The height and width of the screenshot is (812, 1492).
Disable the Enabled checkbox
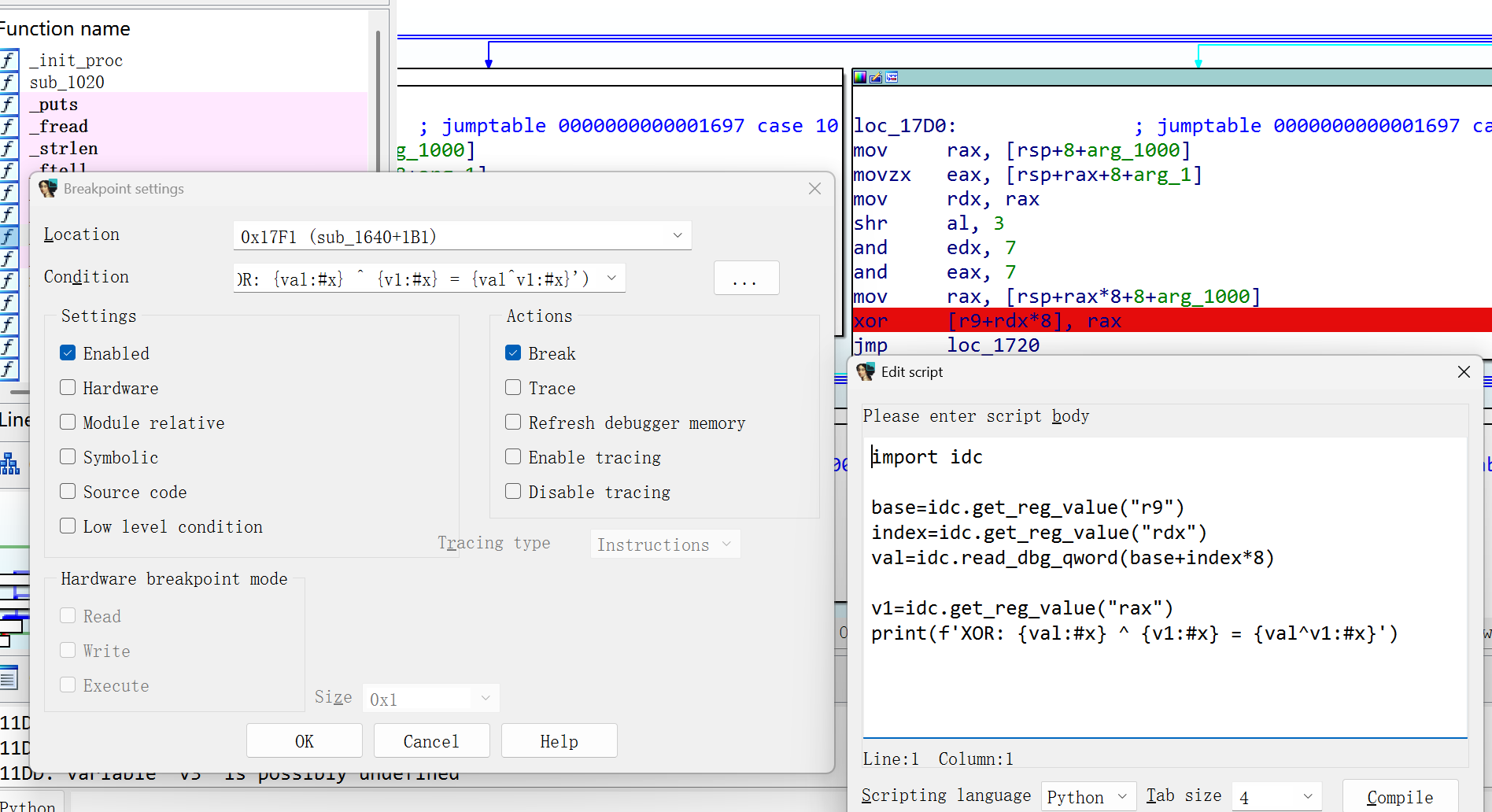click(x=68, y=353)
